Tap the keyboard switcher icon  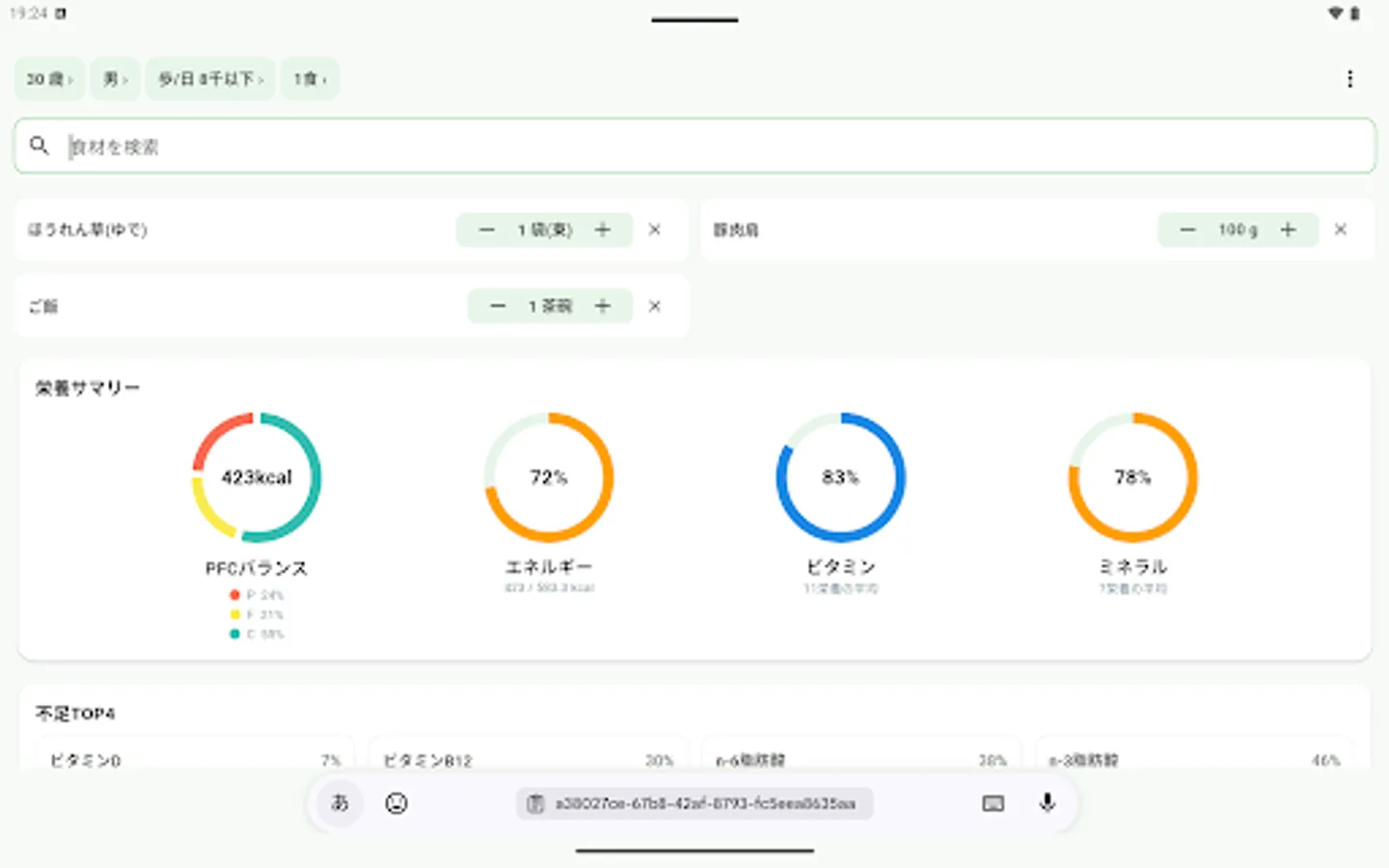click(x=992, y=803)
